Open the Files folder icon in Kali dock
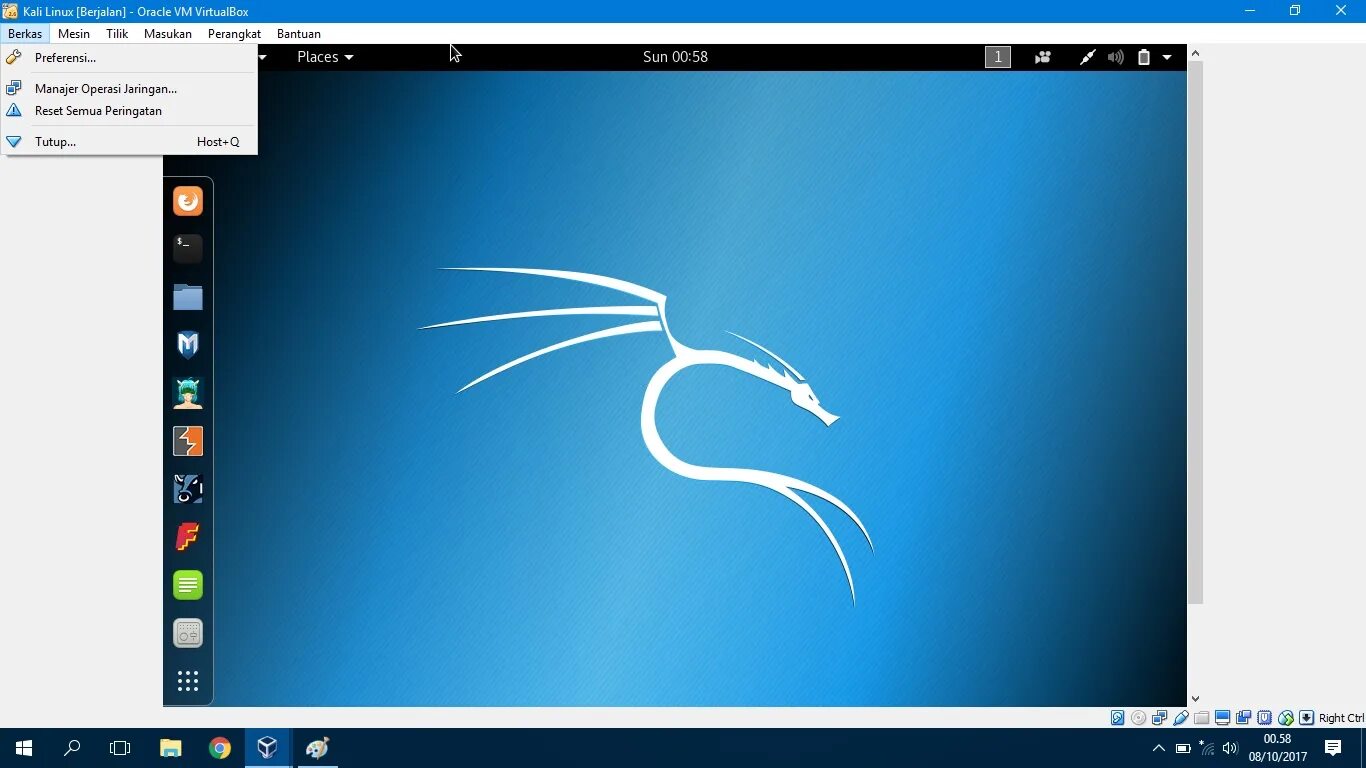 188,297
